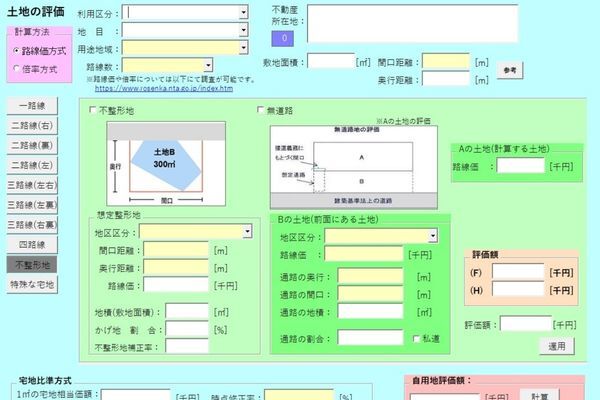The height and width of the screenshot is (400, 600).
Task: Open the 利用区分 dropdown
Action: (243, 12)
